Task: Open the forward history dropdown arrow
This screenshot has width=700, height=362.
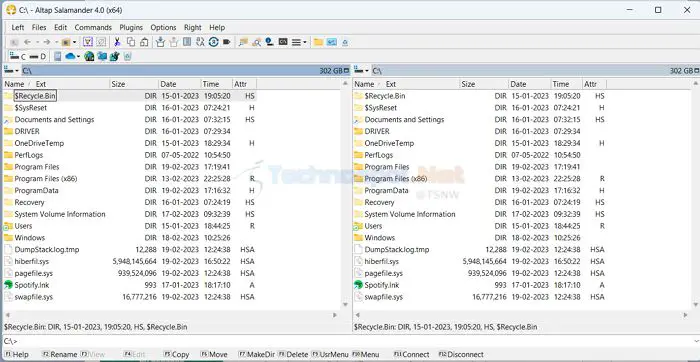Action: [56, 42]
